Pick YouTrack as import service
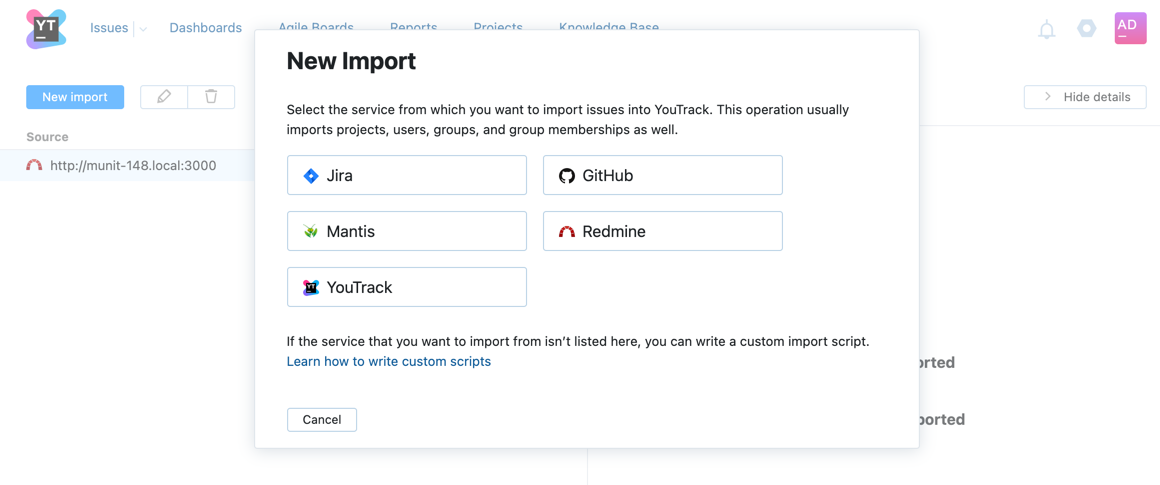The height and width of the screenshot is (485, 1160). pyautogui.click(x=406, y=287)
